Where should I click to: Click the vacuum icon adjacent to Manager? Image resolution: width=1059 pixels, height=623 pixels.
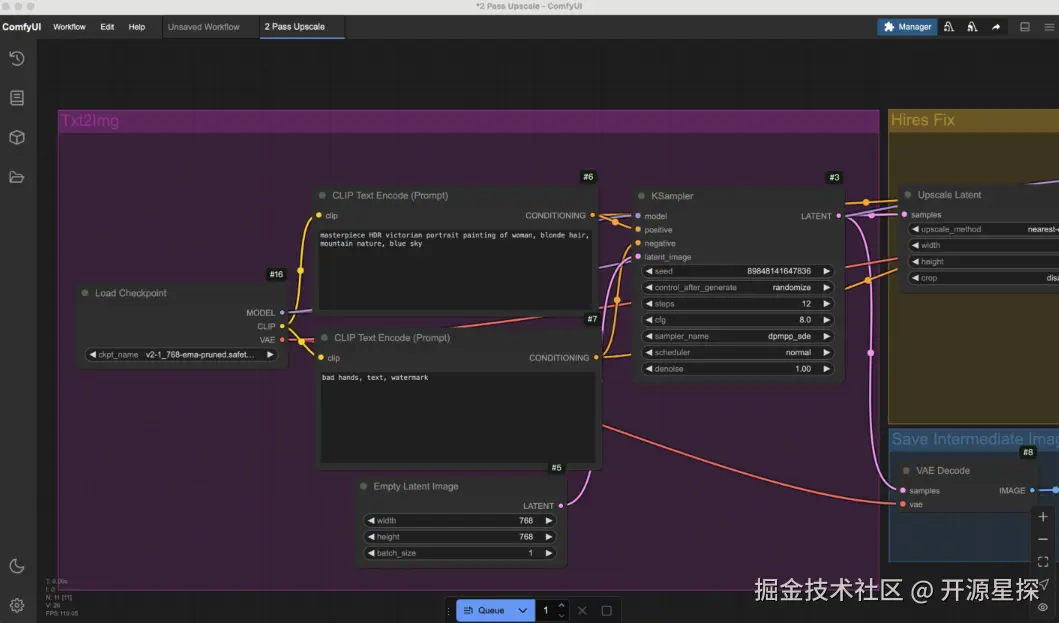pos(949,27)
